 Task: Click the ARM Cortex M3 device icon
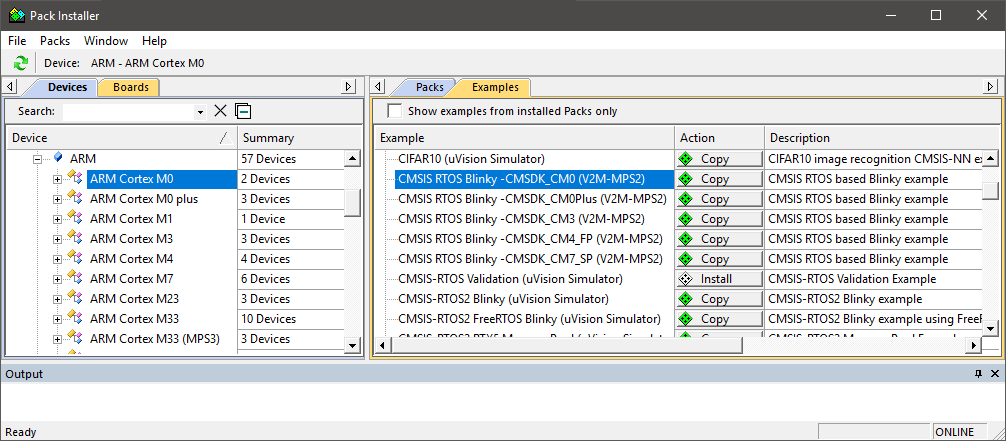[x=75, y=238]
